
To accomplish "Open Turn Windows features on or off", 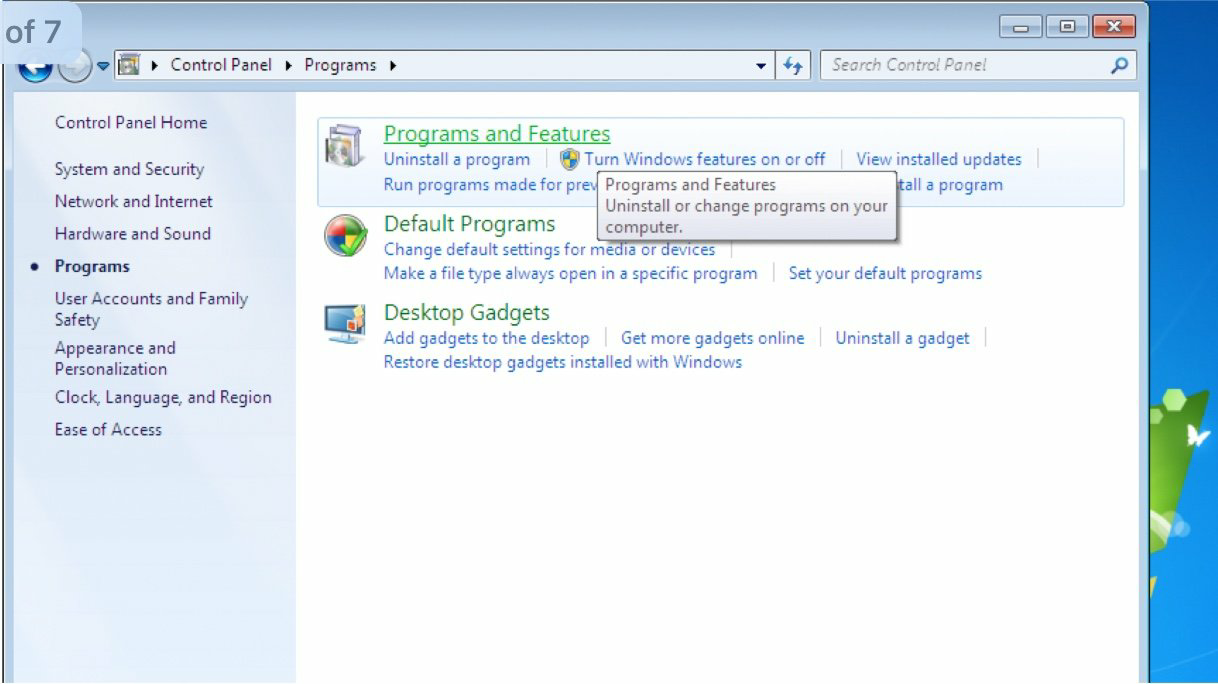I will [705, 159].
